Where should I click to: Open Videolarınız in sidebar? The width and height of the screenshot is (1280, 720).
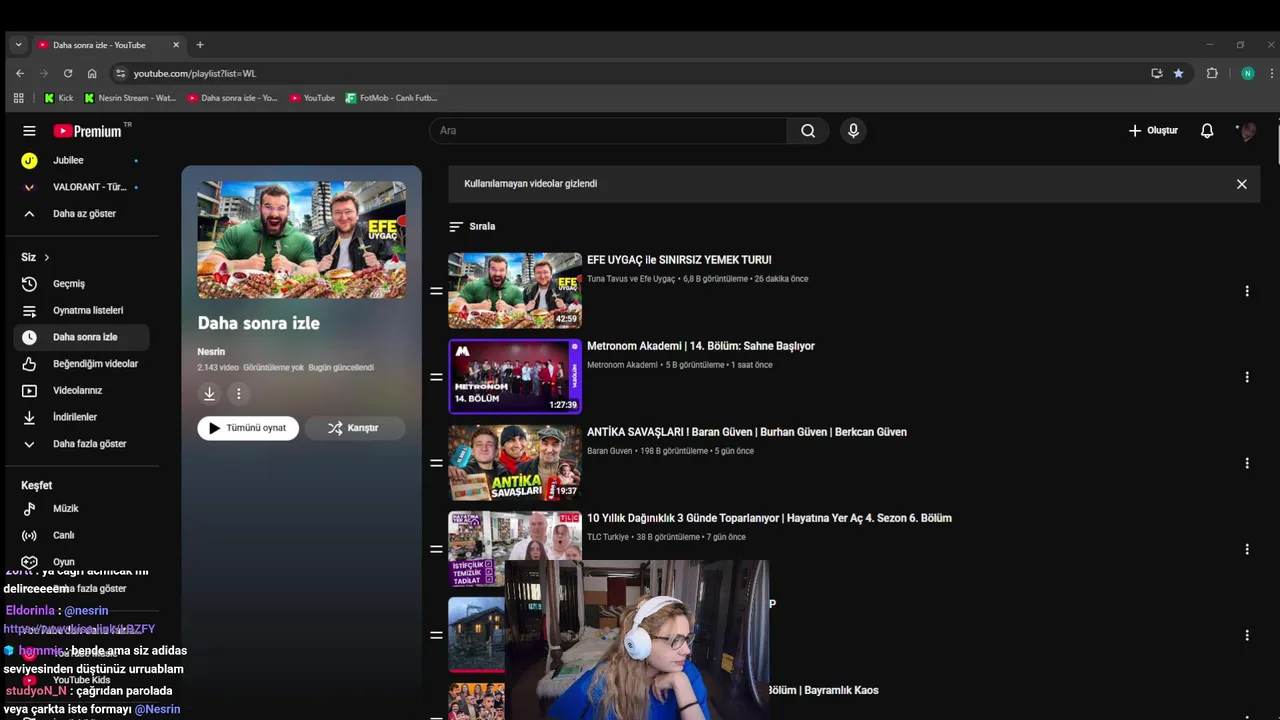(x=82, y=391)
